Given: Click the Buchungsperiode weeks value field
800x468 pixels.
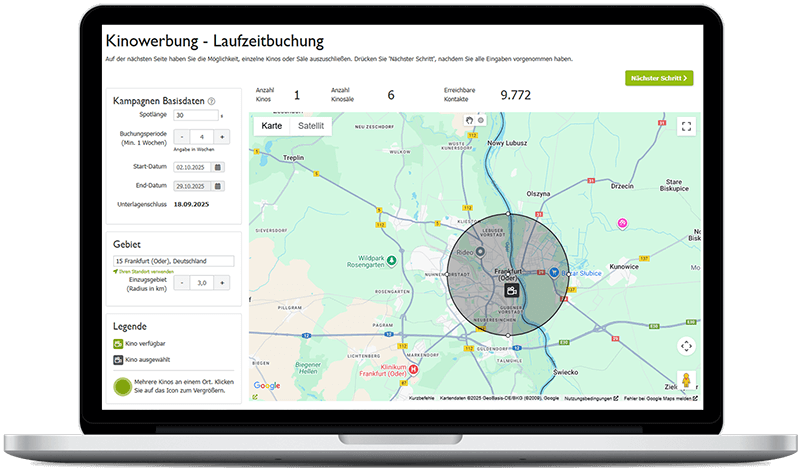Looking at the screenshot, I should (202, 137).
